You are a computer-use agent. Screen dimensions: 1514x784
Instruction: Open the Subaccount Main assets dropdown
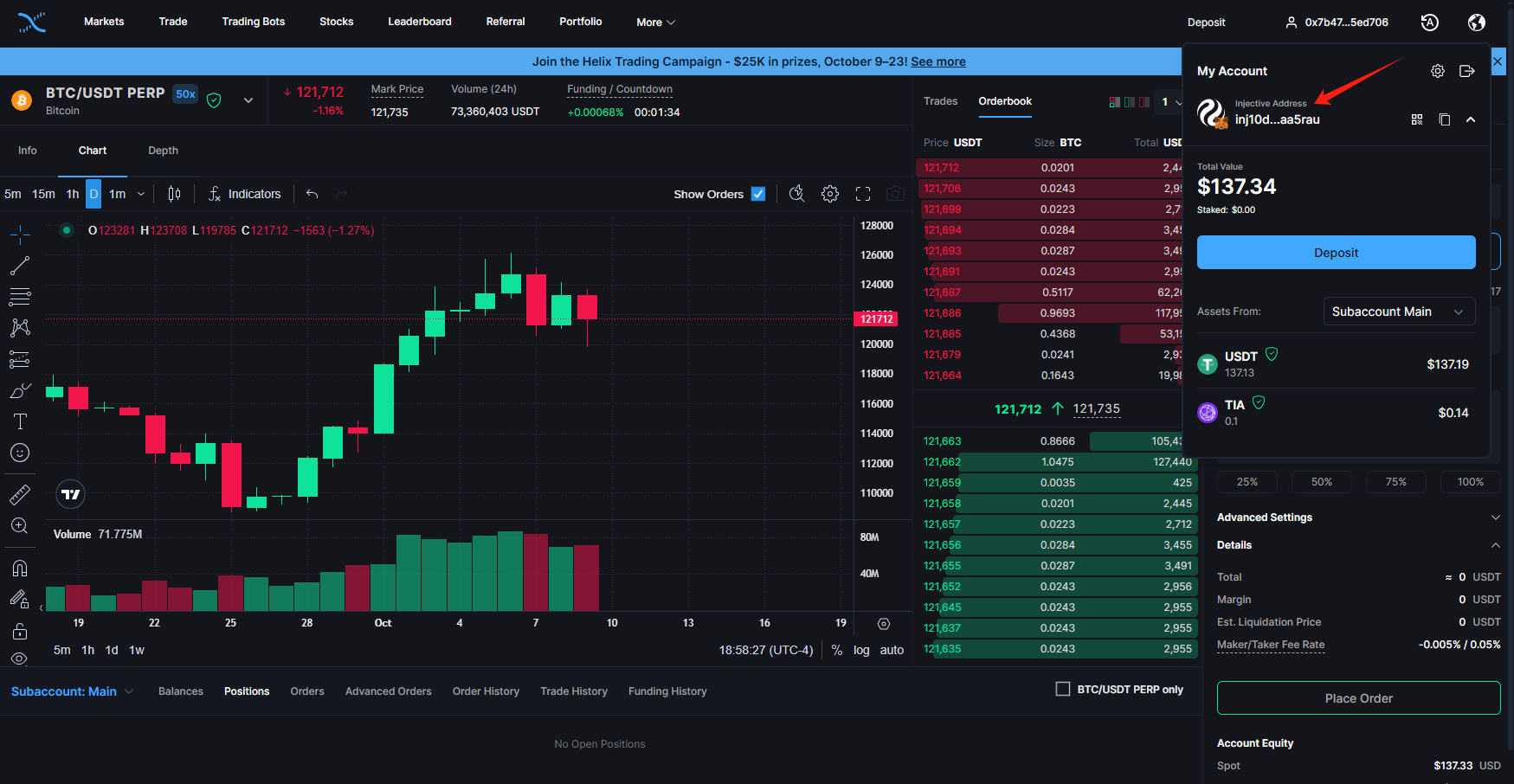[1398, 312]
